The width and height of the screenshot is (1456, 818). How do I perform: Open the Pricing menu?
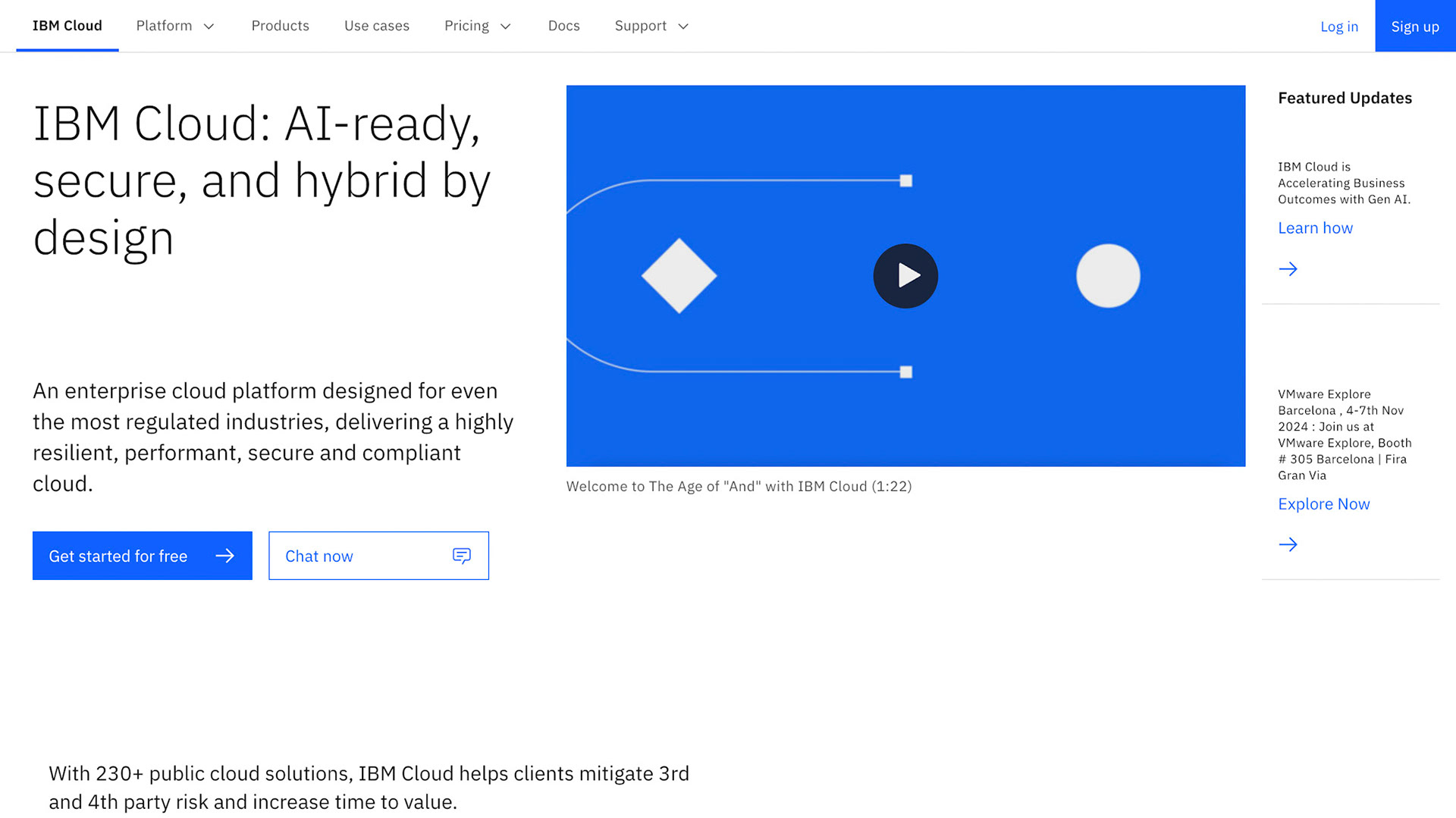click(x=478, y=26)
